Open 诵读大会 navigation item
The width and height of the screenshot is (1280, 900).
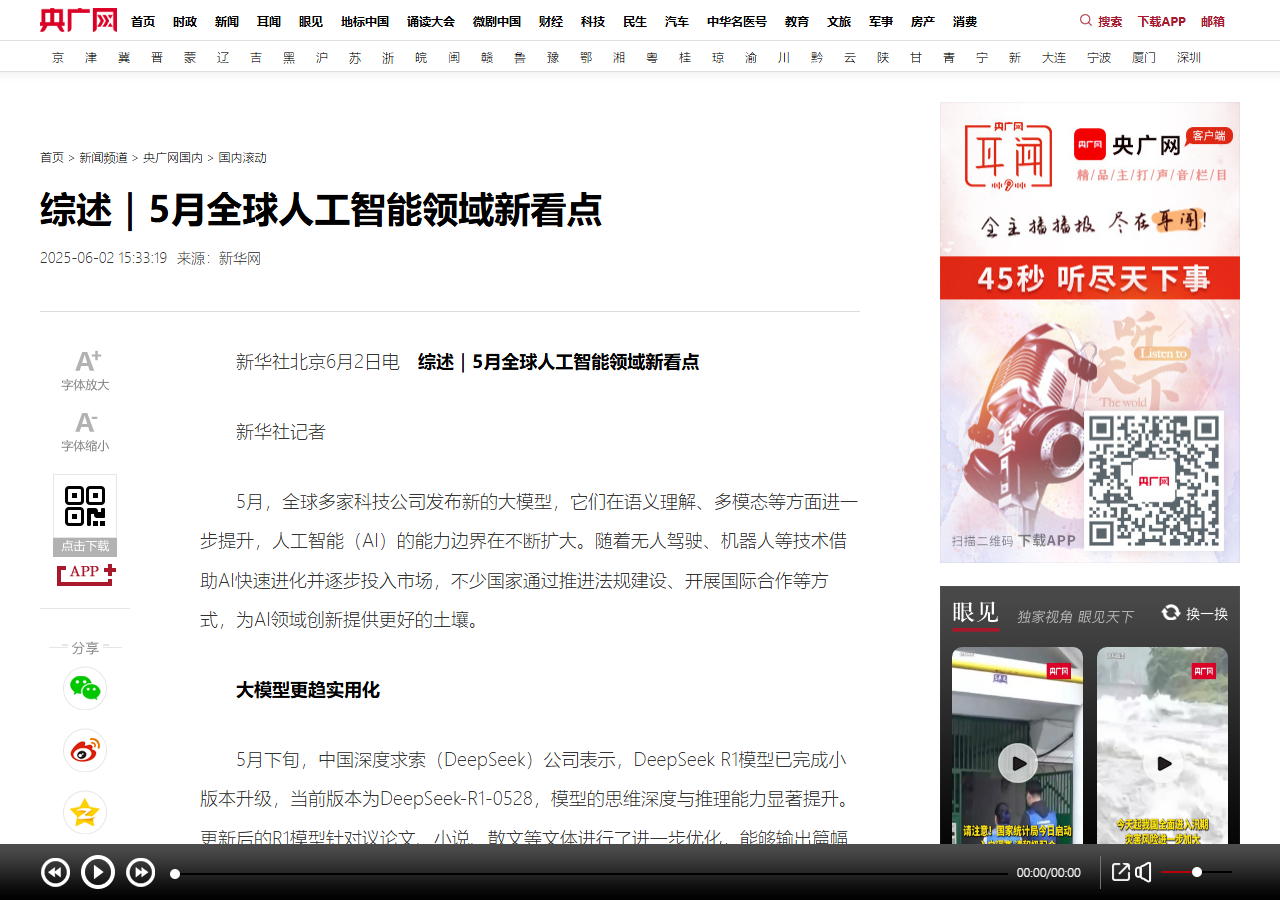[x=431, y=21]
